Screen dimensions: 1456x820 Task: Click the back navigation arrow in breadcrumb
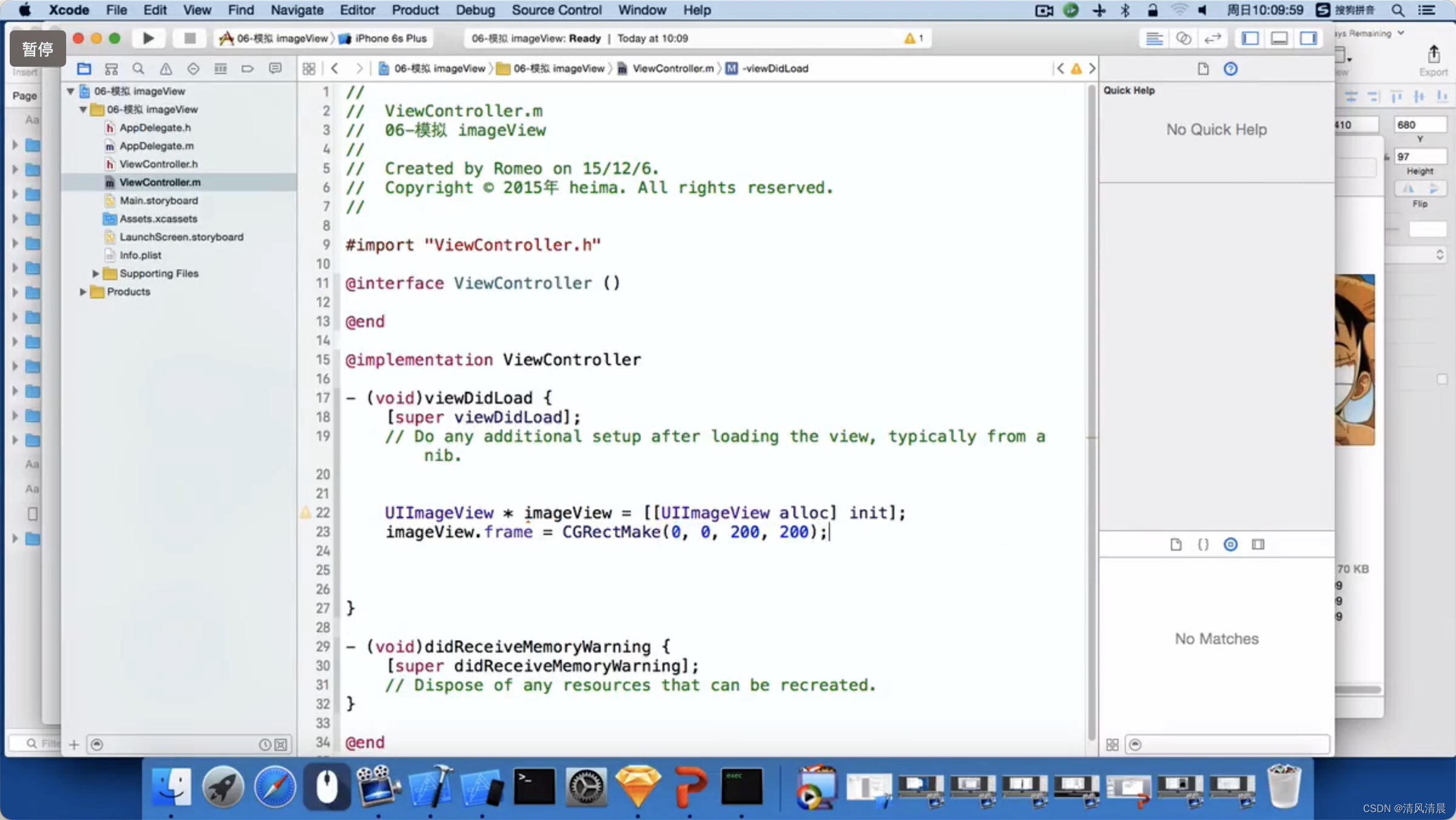click(335, 68)
